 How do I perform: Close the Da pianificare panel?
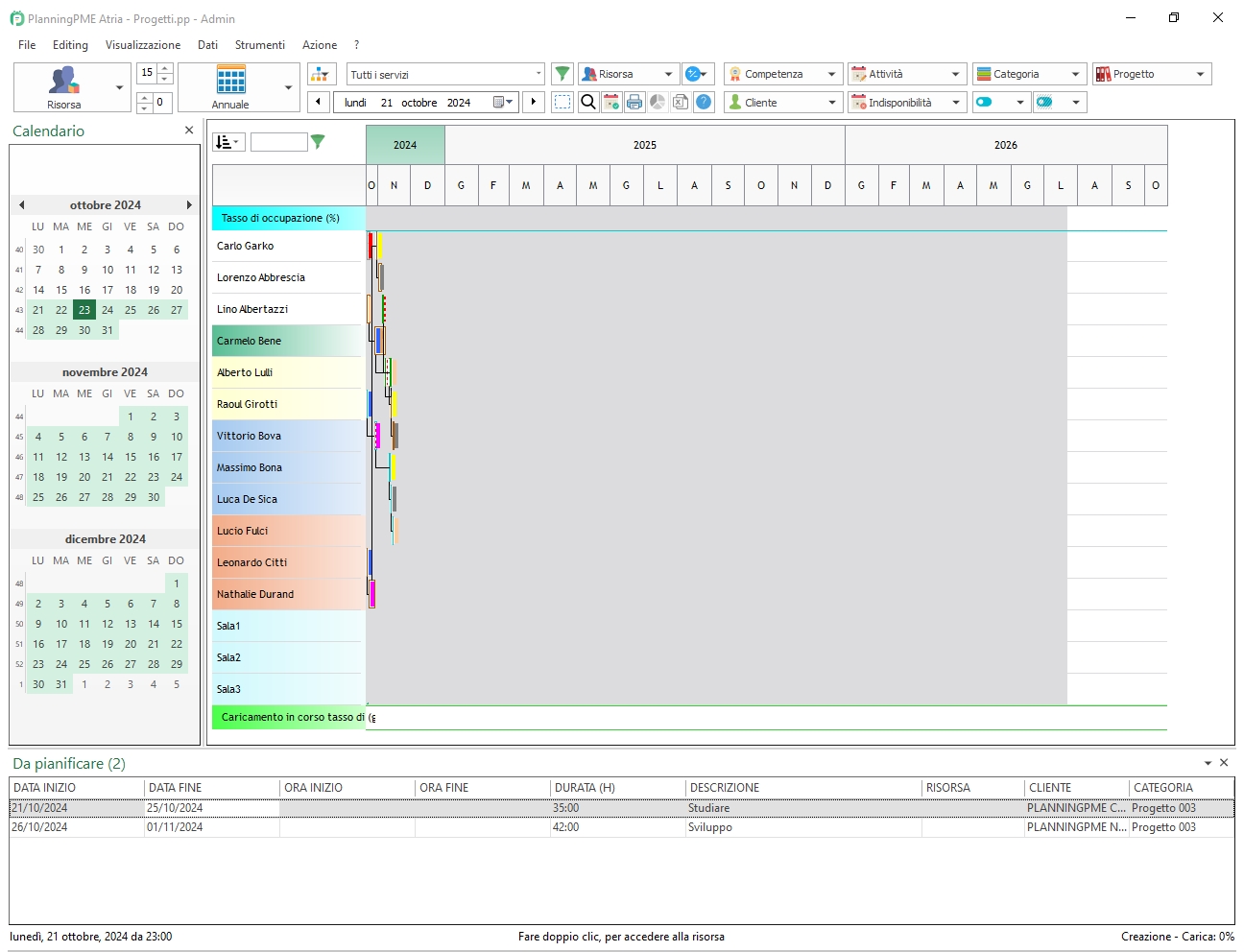tap(1224, 763)
